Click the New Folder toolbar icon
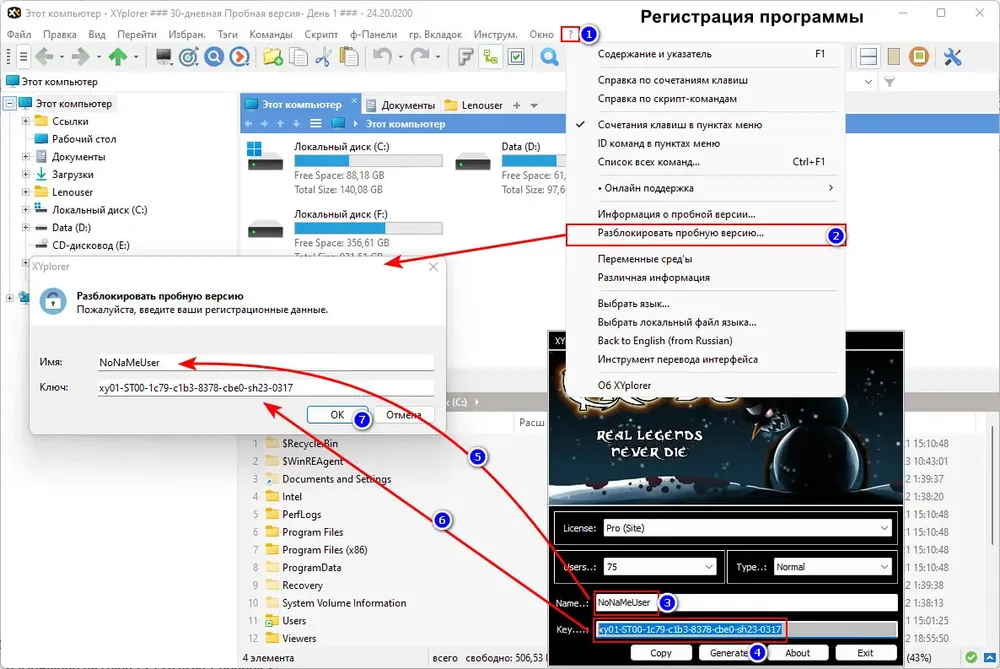 point(272,57)
